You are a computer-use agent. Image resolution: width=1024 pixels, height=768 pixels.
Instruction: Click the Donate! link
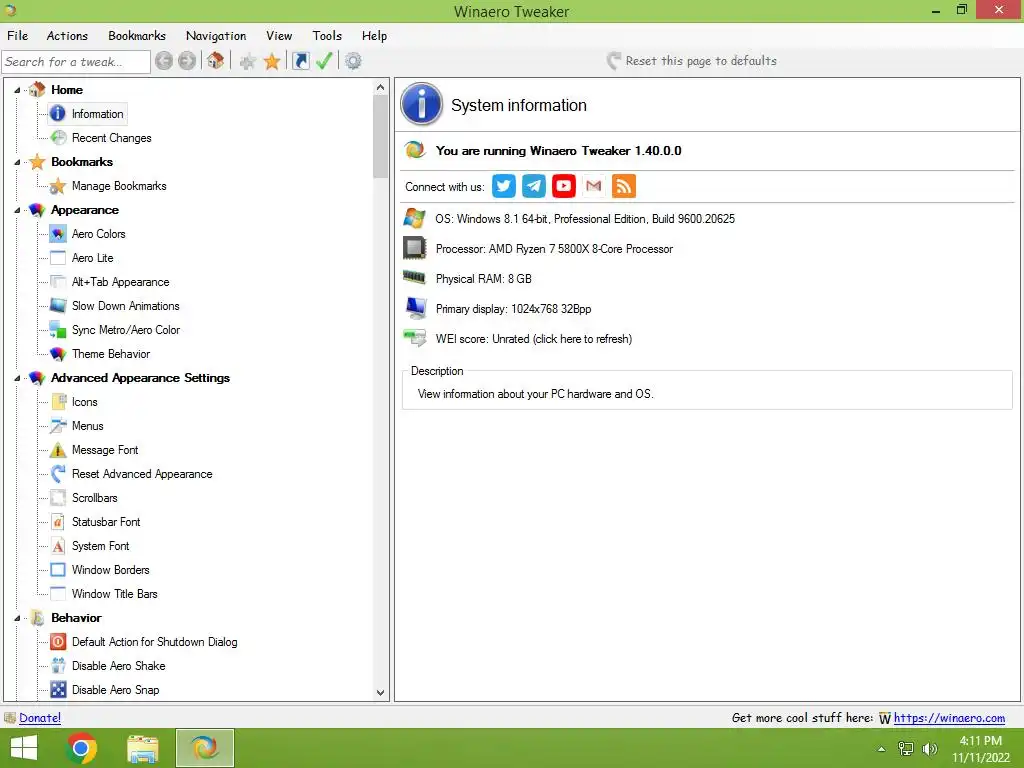click(x=40, y=718)
